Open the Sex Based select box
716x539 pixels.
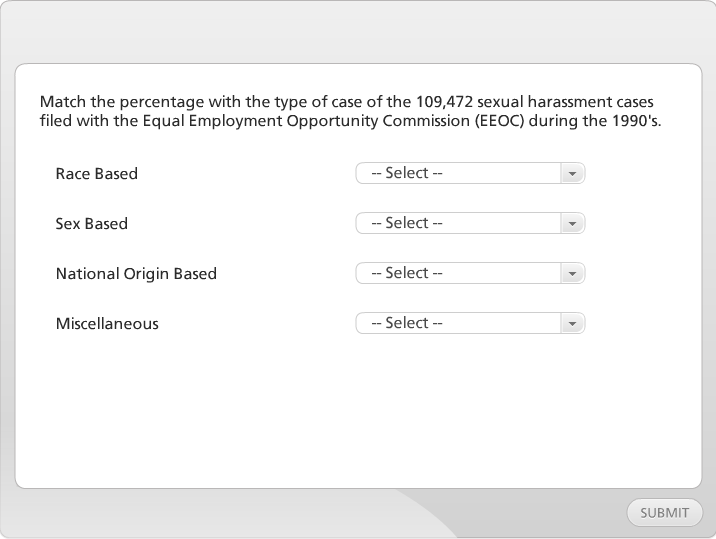tap(460, 223)
